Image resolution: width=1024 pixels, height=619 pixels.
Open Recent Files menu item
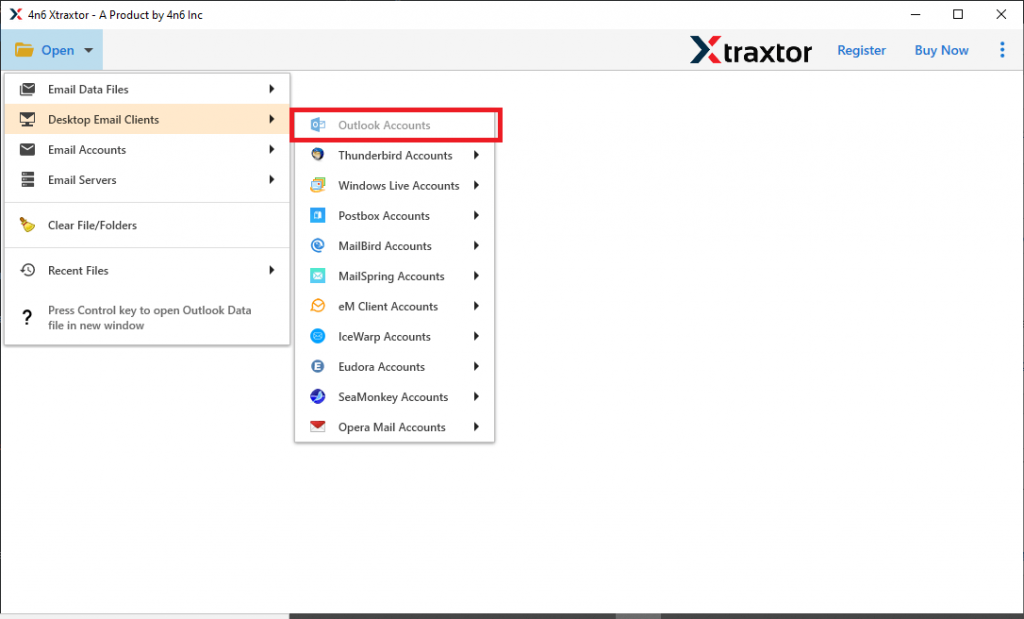(147, 270)
